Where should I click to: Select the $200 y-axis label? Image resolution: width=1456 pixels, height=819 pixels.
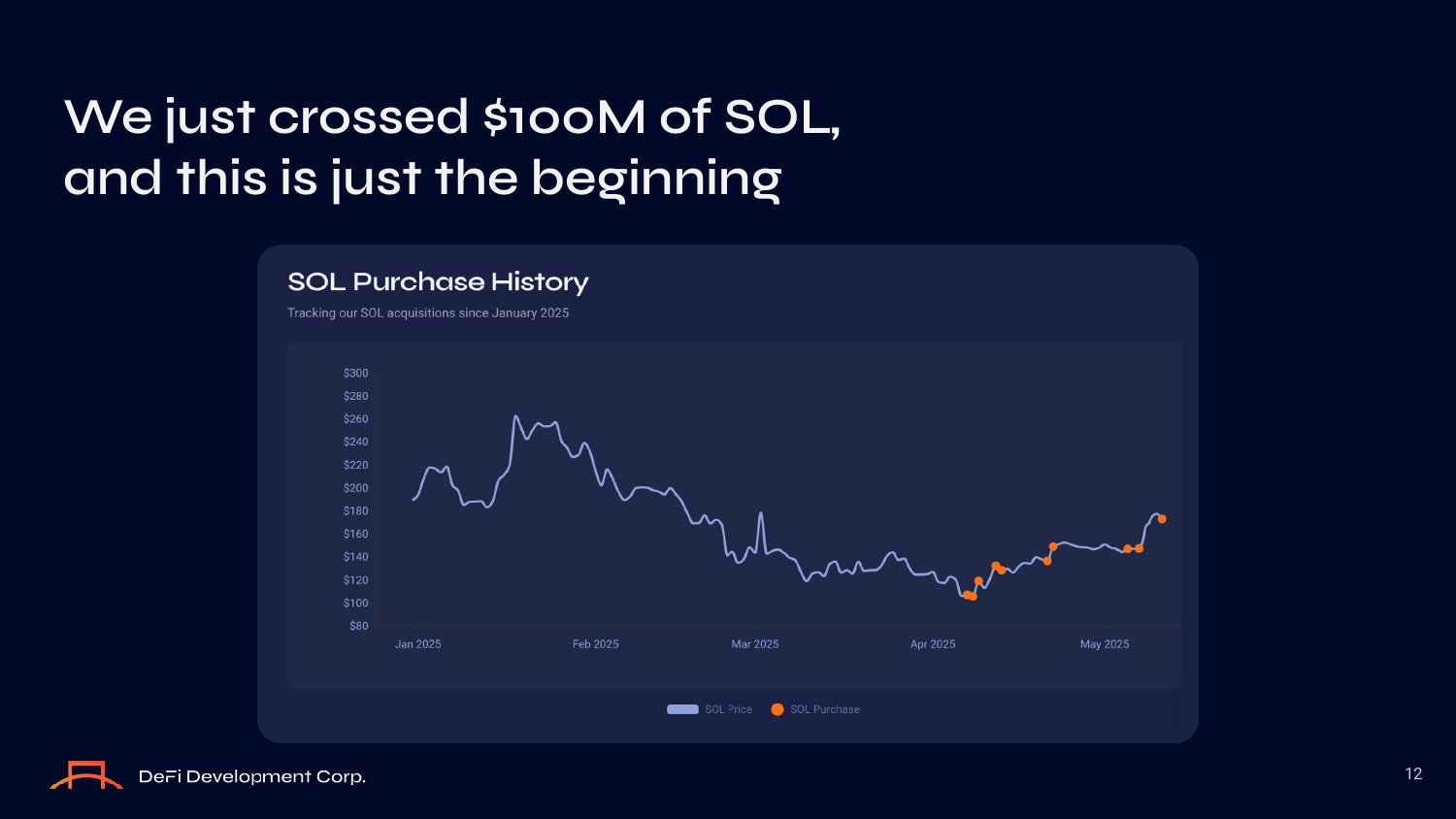click(x=355, y=488)
